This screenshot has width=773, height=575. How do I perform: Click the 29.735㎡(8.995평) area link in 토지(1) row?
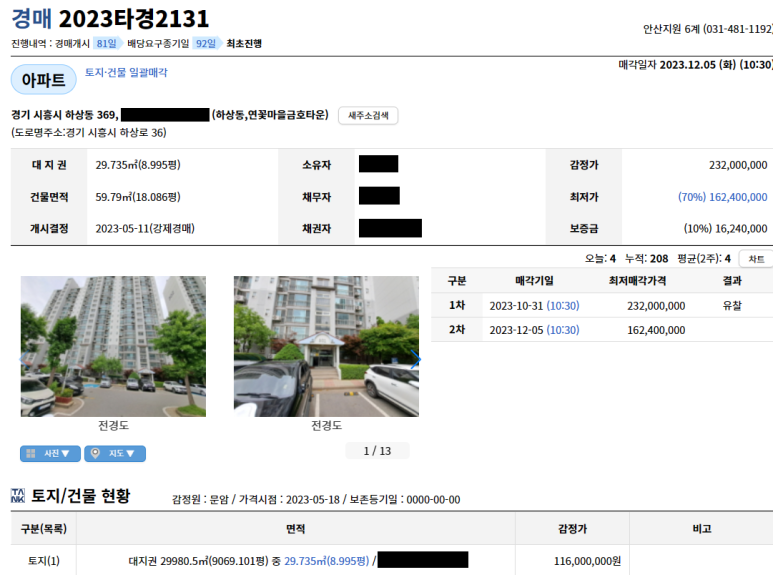point(326,561)
